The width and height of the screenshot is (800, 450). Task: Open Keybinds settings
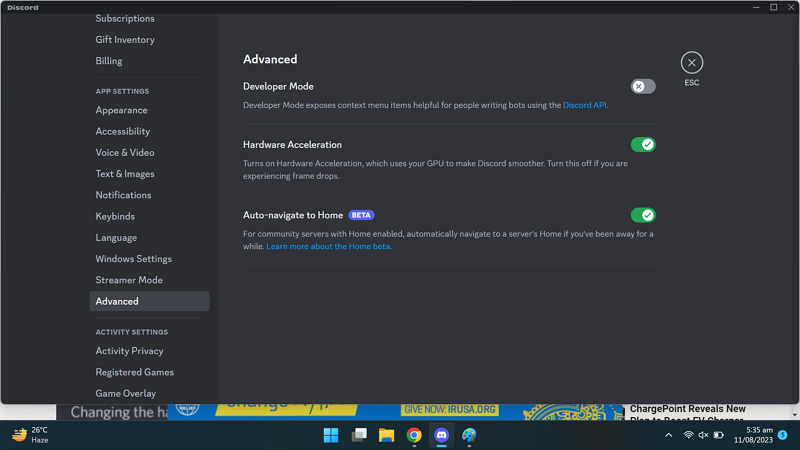coord(115,216)
